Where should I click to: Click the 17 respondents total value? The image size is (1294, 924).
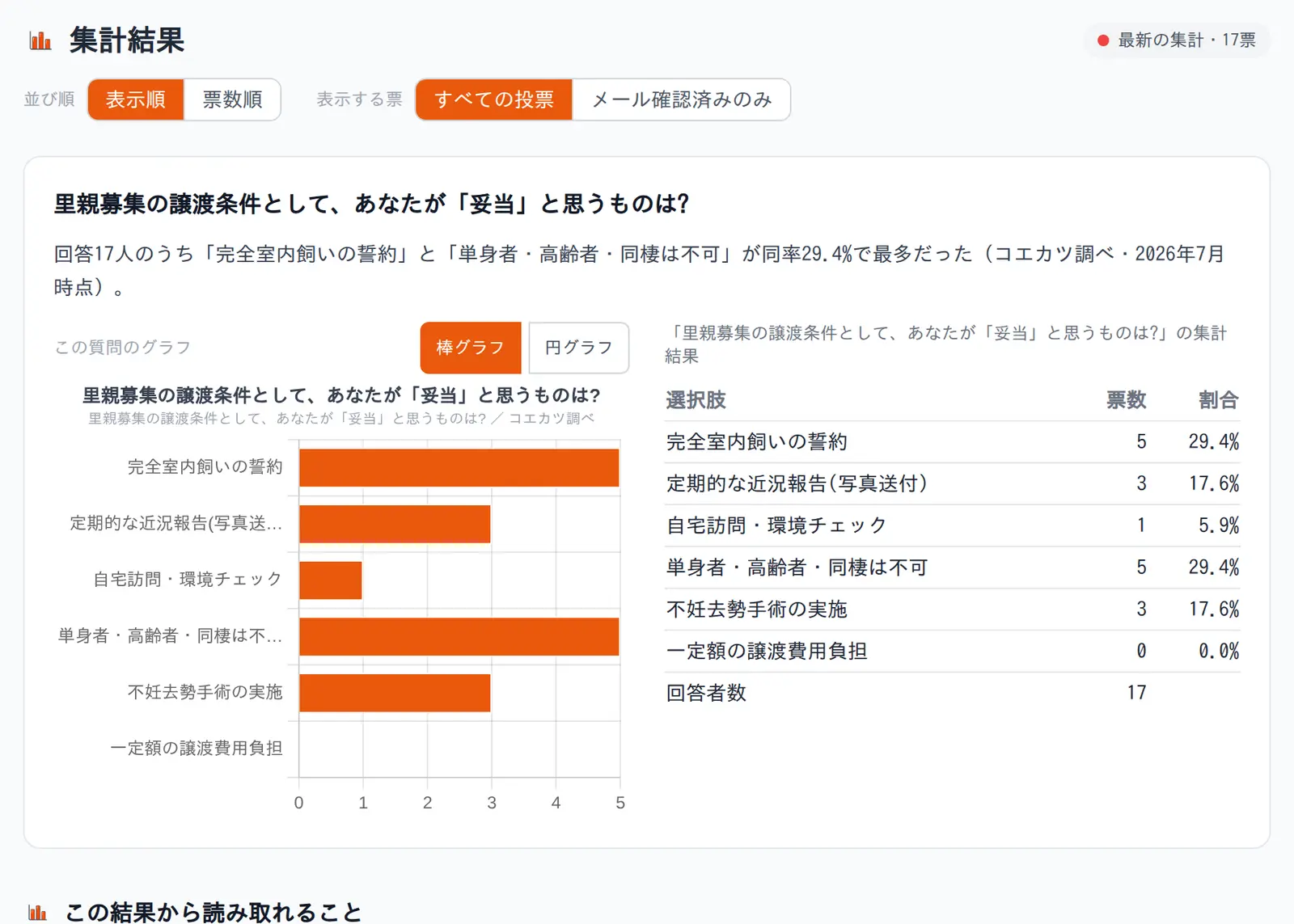1136,693
